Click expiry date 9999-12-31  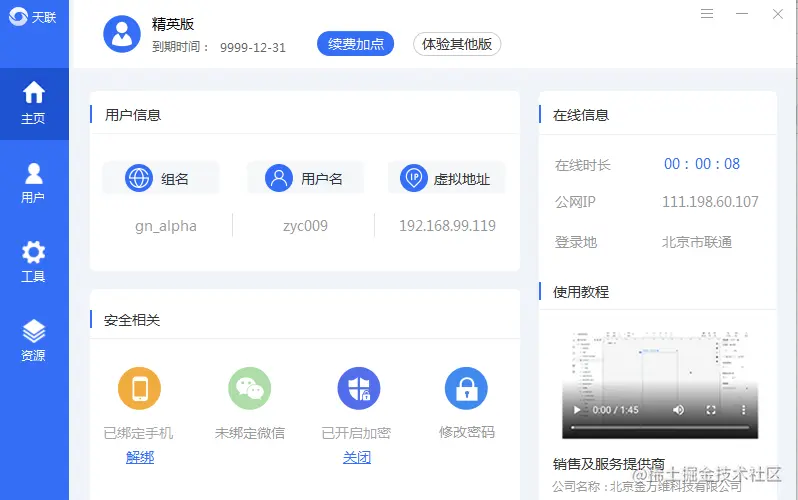click(x=253, y=47)
